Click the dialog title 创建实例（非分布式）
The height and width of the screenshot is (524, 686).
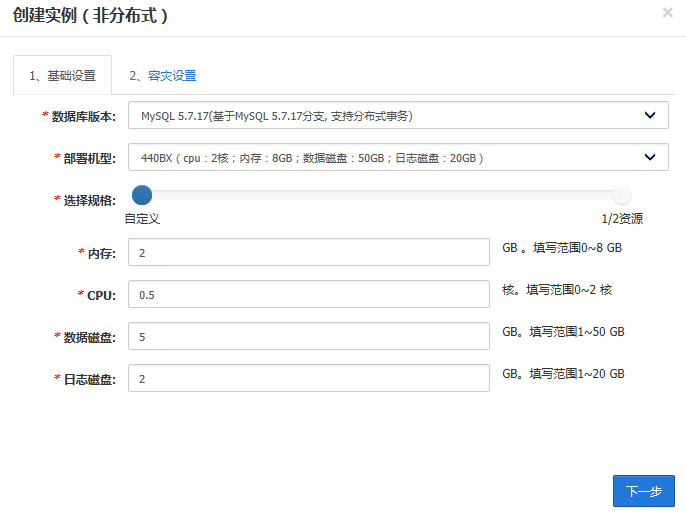(90, 16)
